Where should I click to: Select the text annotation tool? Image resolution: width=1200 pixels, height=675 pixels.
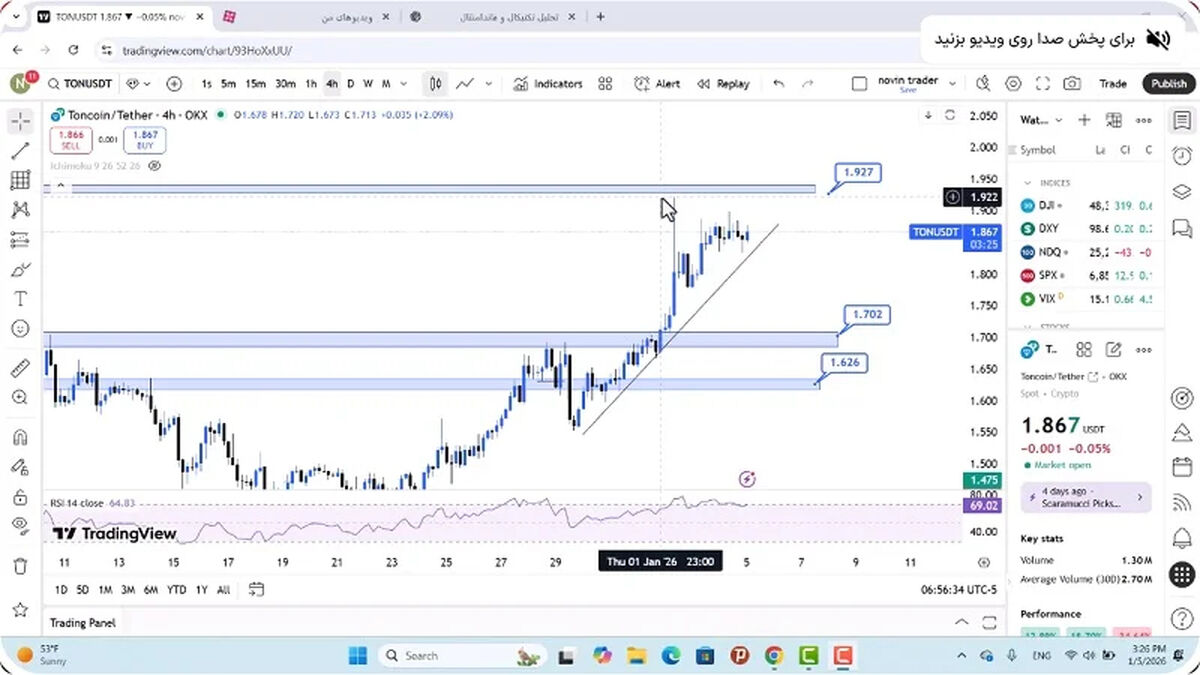tap(20, 299)
